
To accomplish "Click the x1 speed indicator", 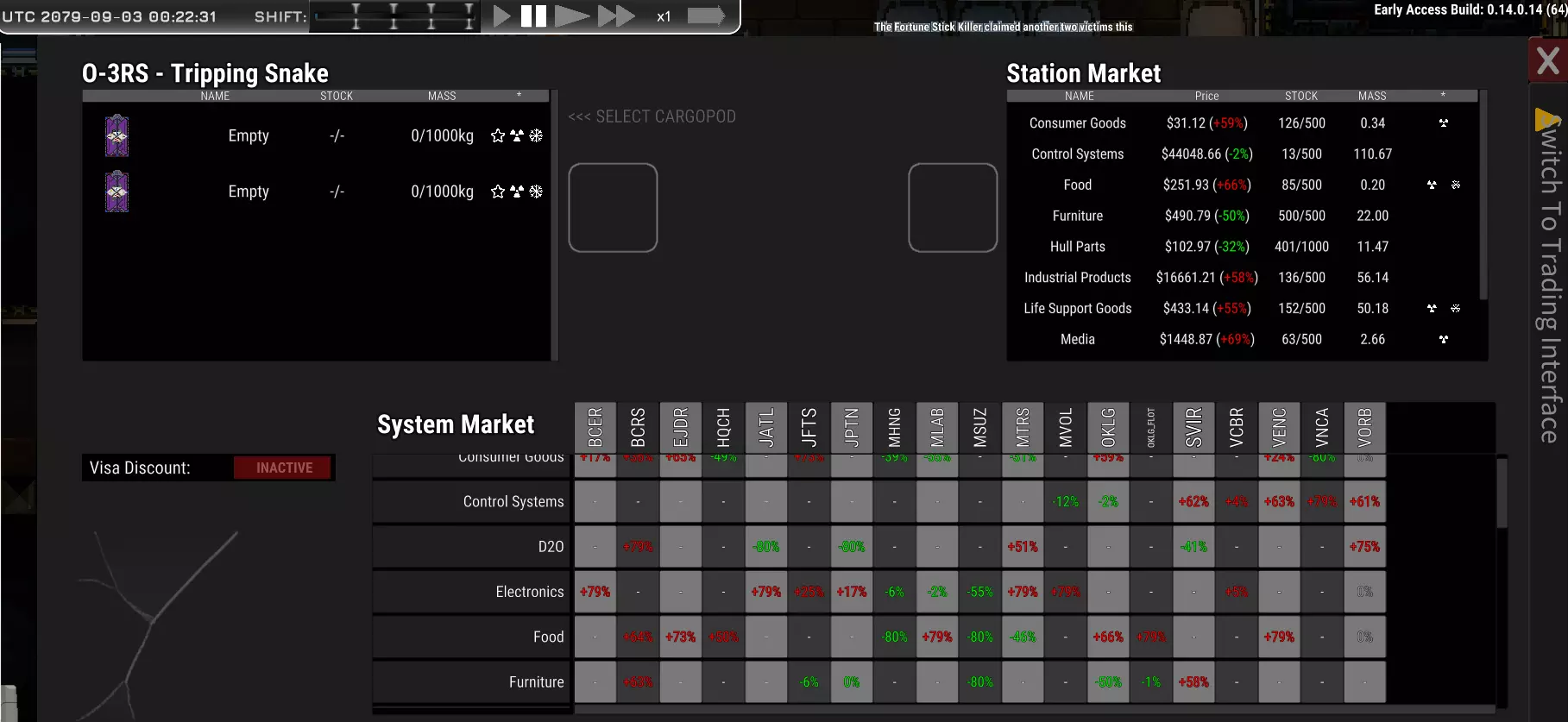I will pyautogui.click(x=664, y=16).
